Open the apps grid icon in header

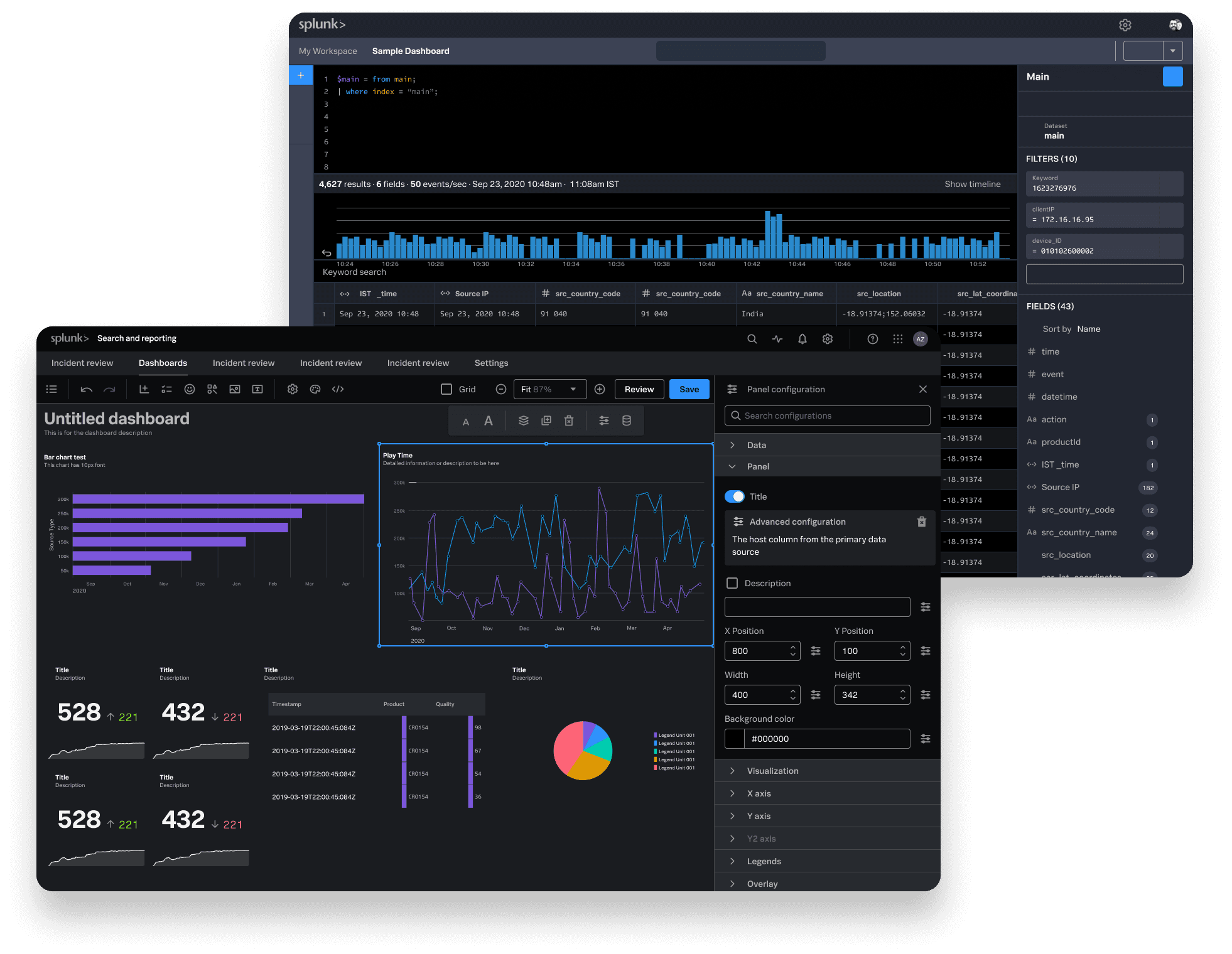tap(898, 339)
